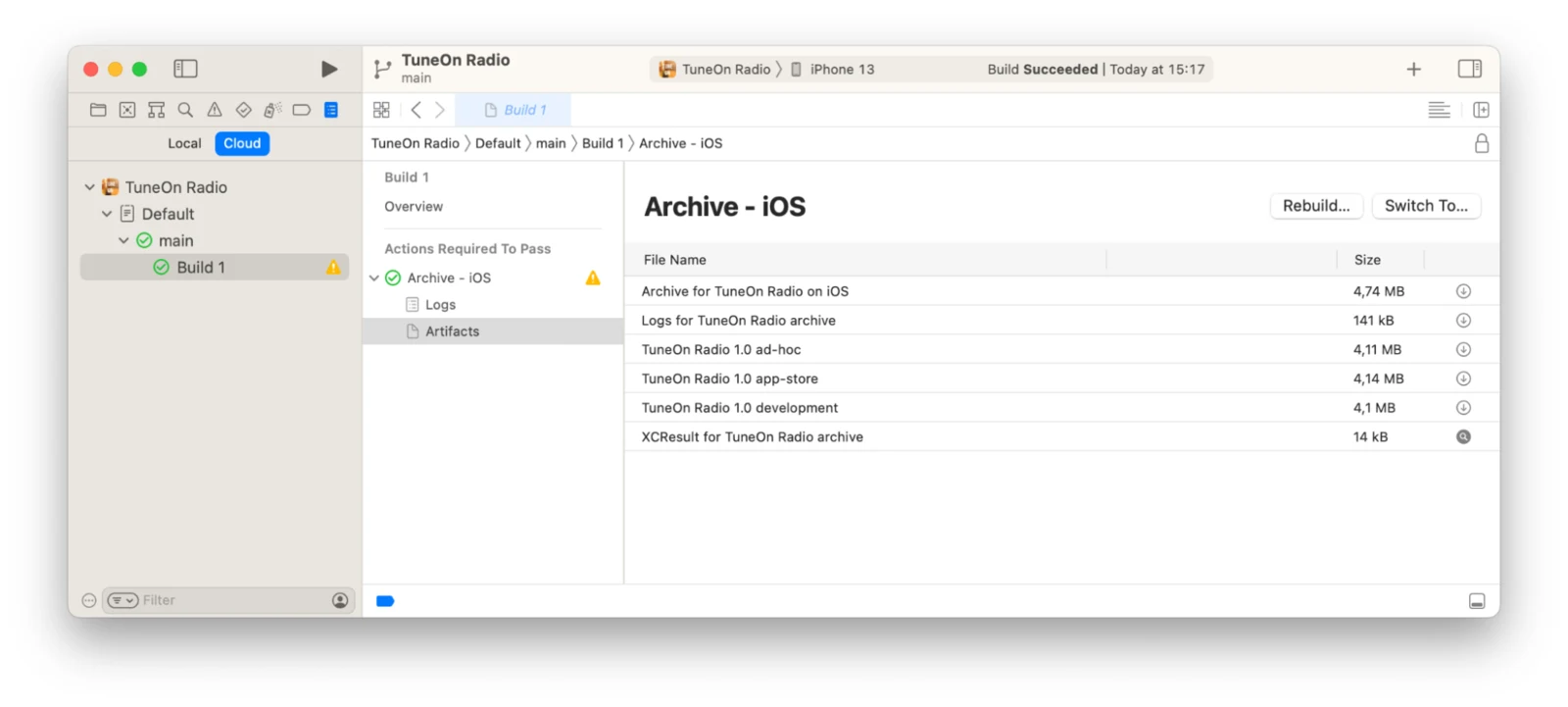The width and height of the screenshot is (1568, 707).
Task: Select the Artifacts item
Action: point(493,331)
